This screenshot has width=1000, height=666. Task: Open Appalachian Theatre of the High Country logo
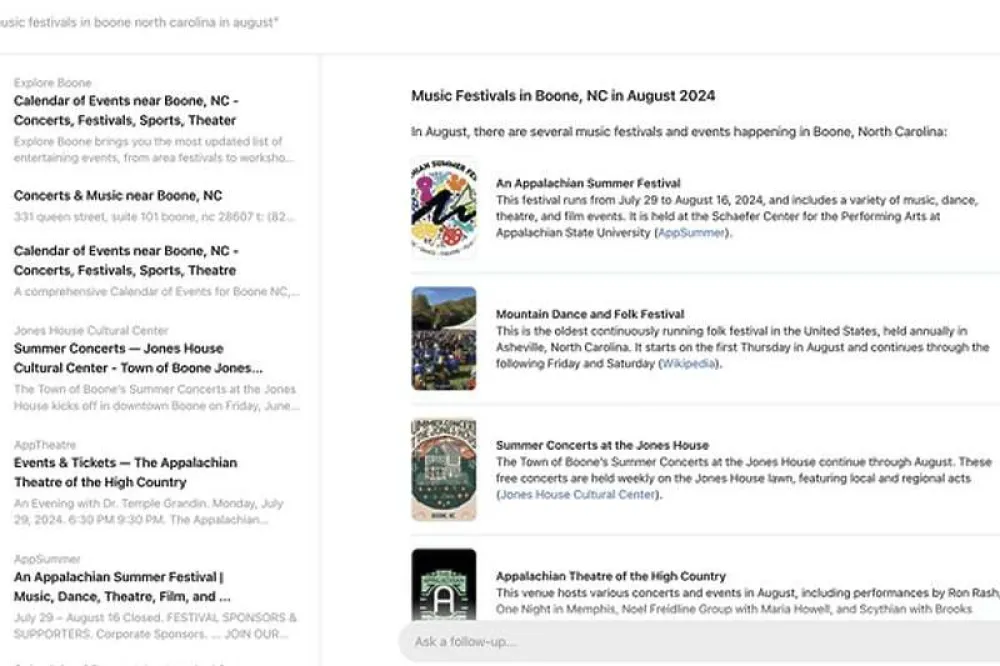tap(444, 584)
